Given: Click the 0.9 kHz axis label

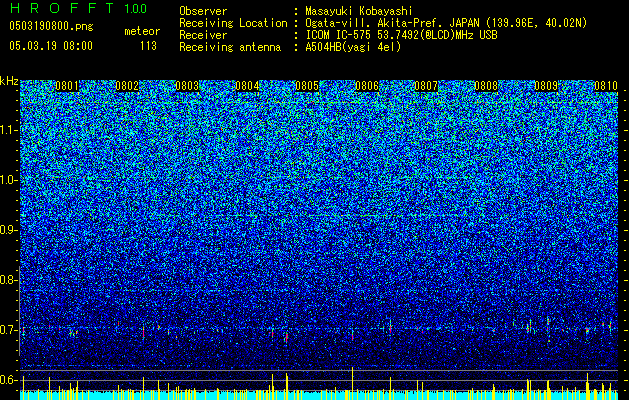Looking at the screenshot, I should 9,230.
